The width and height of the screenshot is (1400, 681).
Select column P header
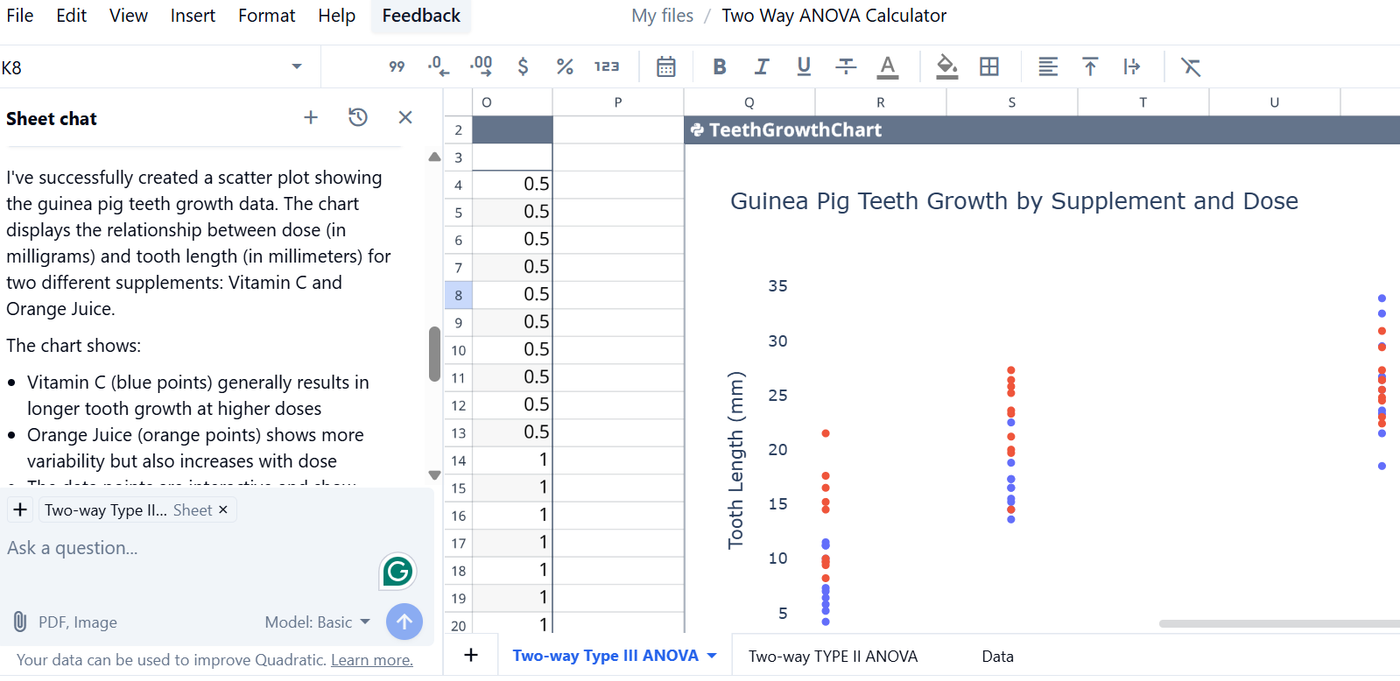click(x=618, y=102)
